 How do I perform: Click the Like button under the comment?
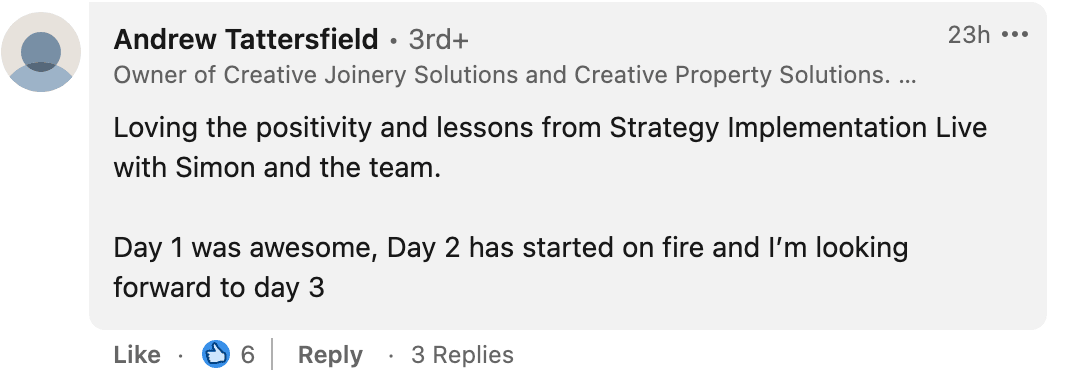[x=137, y=355]
